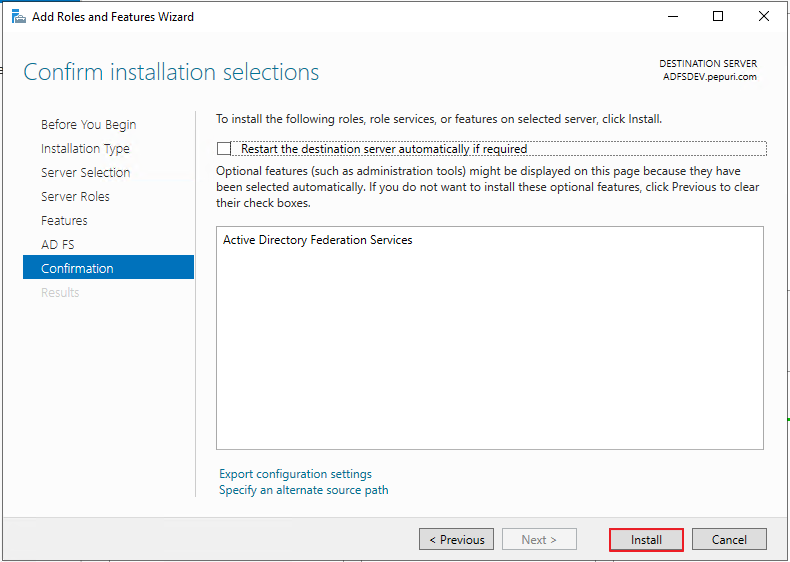Open the Server Roles step
Viewport: 790px width, 562px height.
(76, 197)
